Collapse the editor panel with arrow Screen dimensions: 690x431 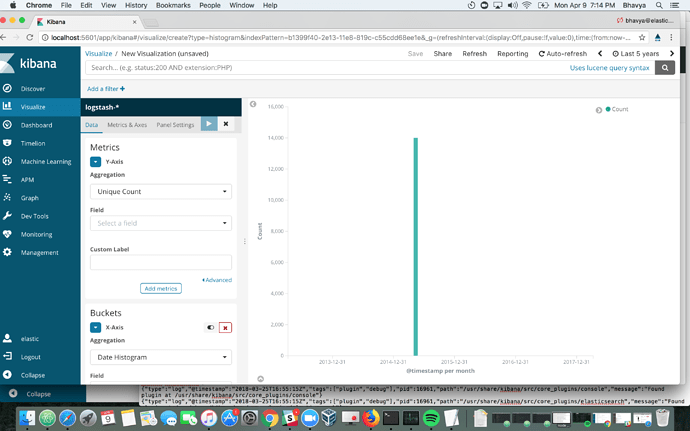(x=253, y=104)
